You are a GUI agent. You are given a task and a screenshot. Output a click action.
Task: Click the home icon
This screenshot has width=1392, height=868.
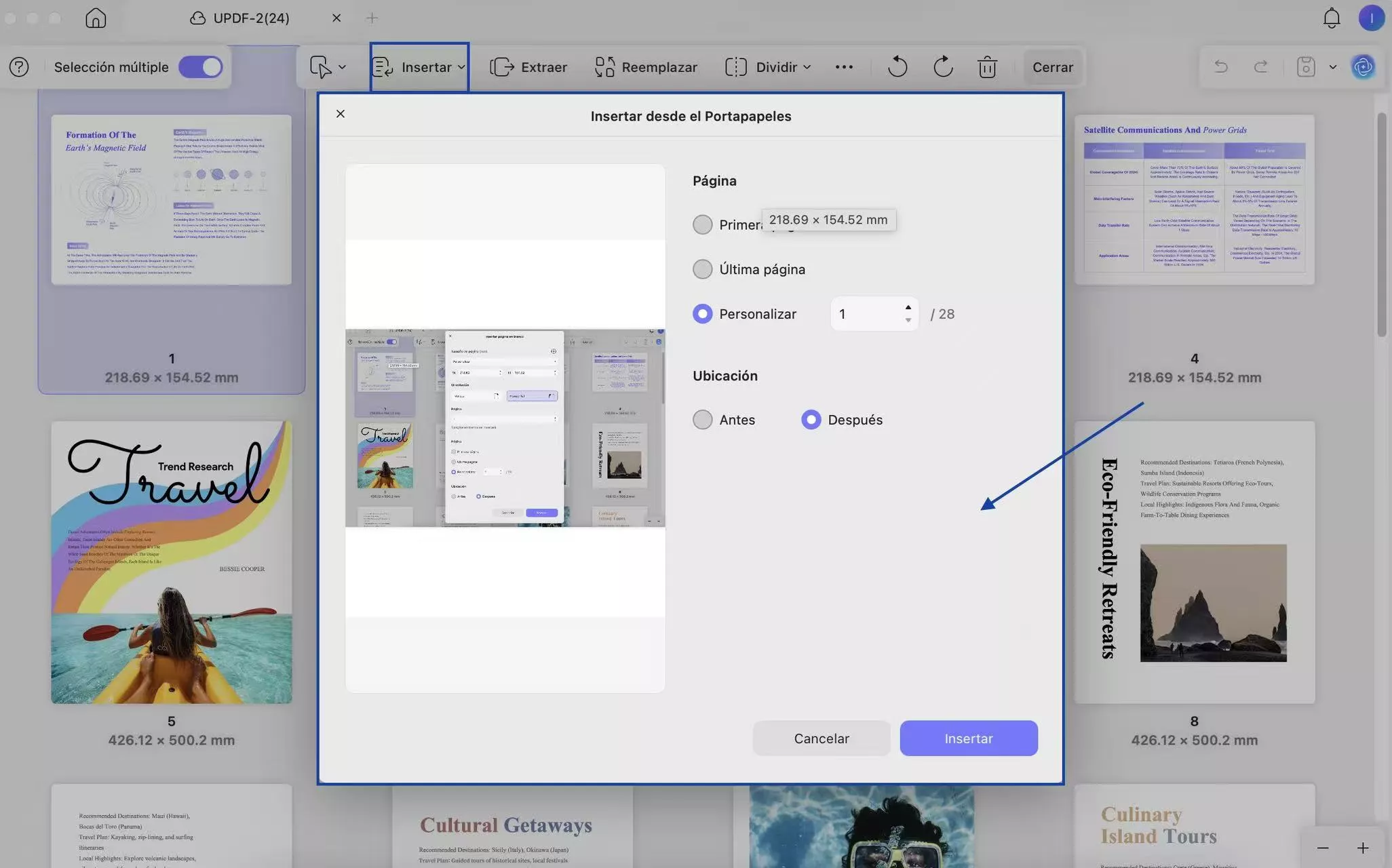pyautogui.click(x=96, y=18)
